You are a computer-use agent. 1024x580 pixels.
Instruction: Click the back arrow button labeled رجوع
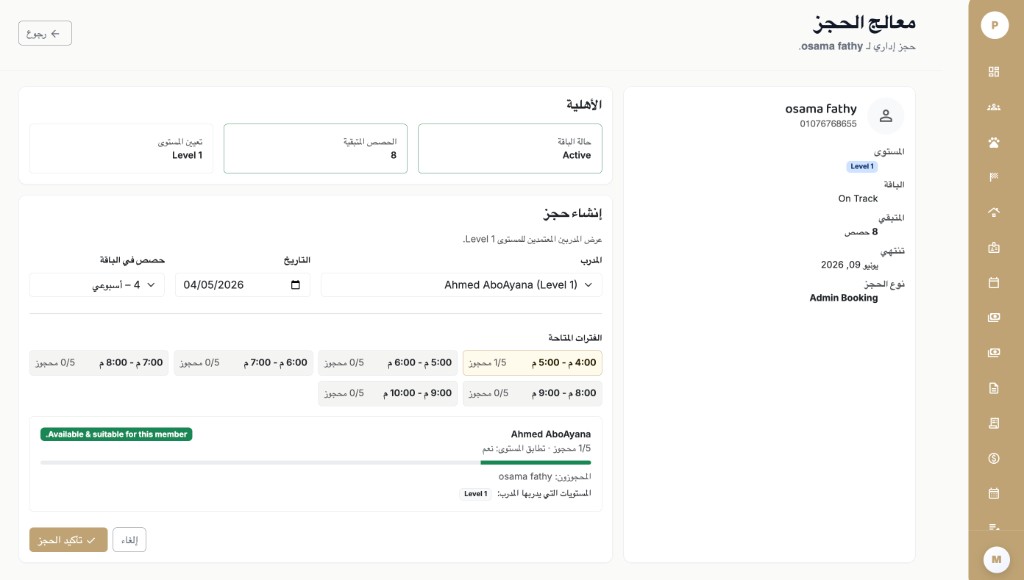point(45,33)
